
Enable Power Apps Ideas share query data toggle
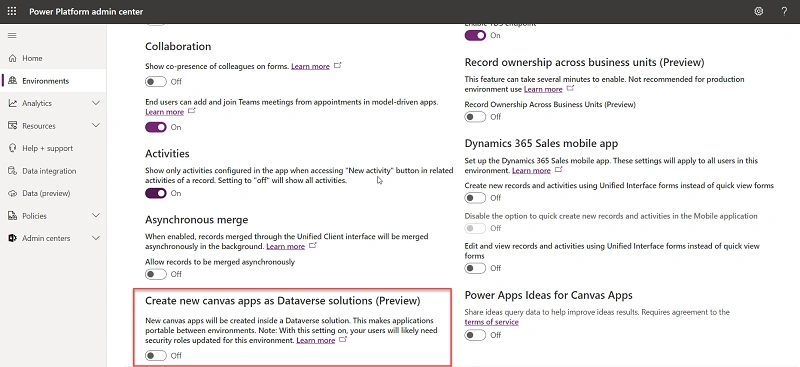coord(475,335)
